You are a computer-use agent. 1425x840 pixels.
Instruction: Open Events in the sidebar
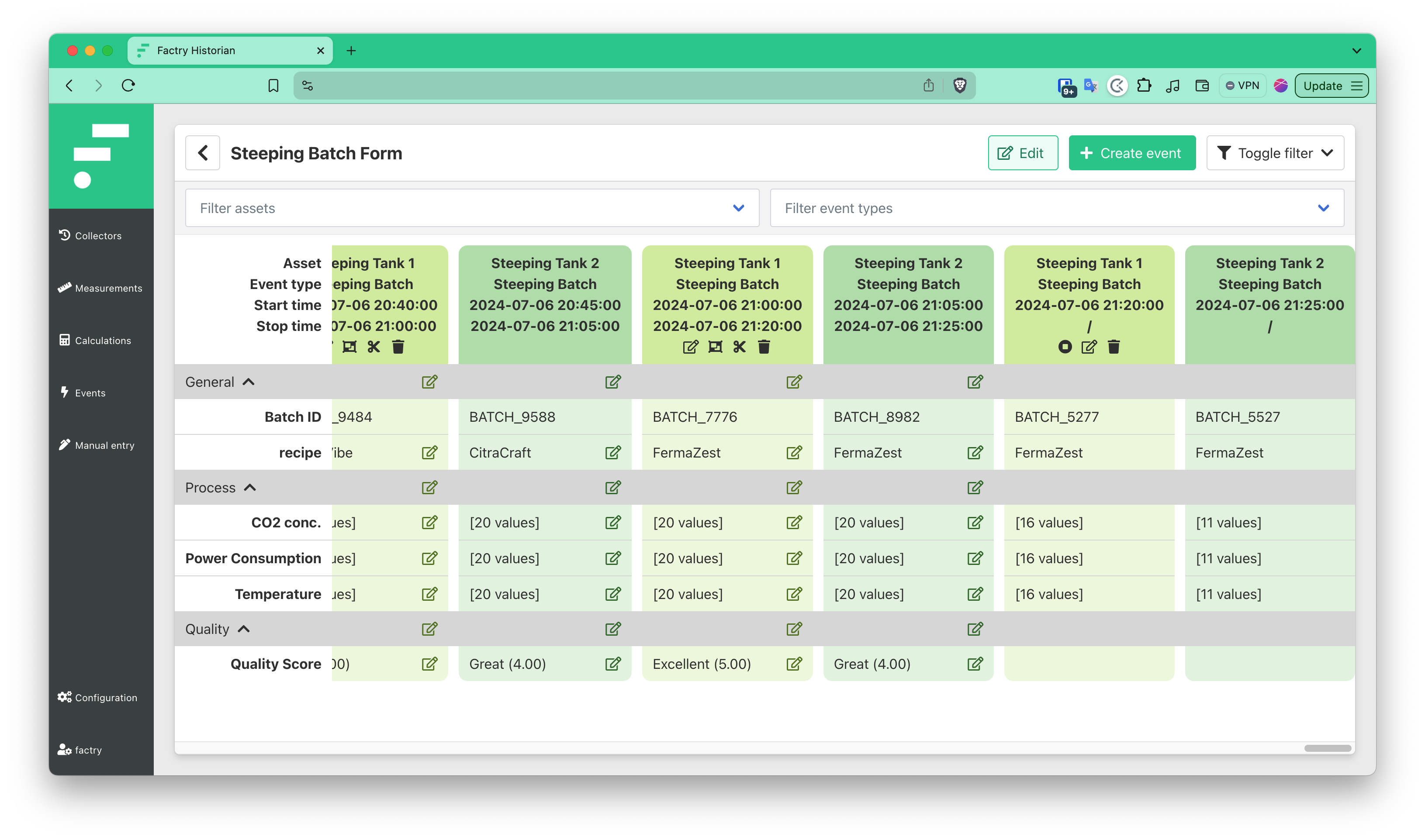[83, 393]
